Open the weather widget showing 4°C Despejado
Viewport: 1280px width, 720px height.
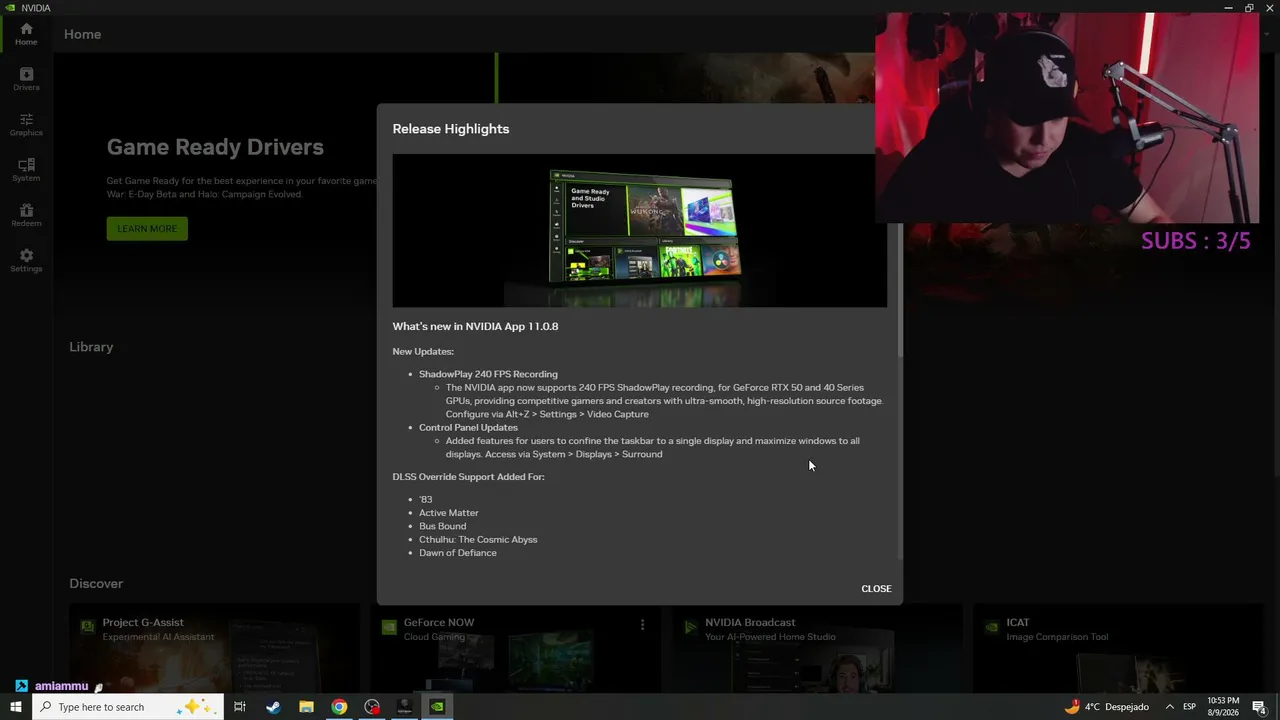pyautogui.click(x=1107, y=707)
